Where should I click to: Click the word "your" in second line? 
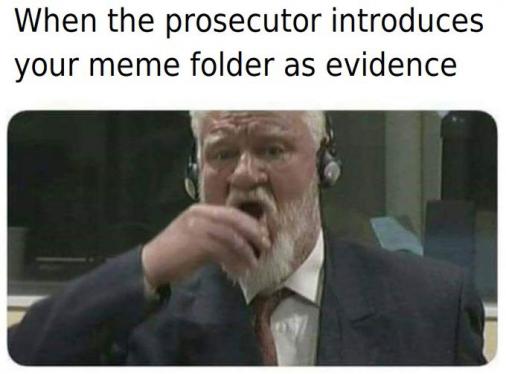47,68
